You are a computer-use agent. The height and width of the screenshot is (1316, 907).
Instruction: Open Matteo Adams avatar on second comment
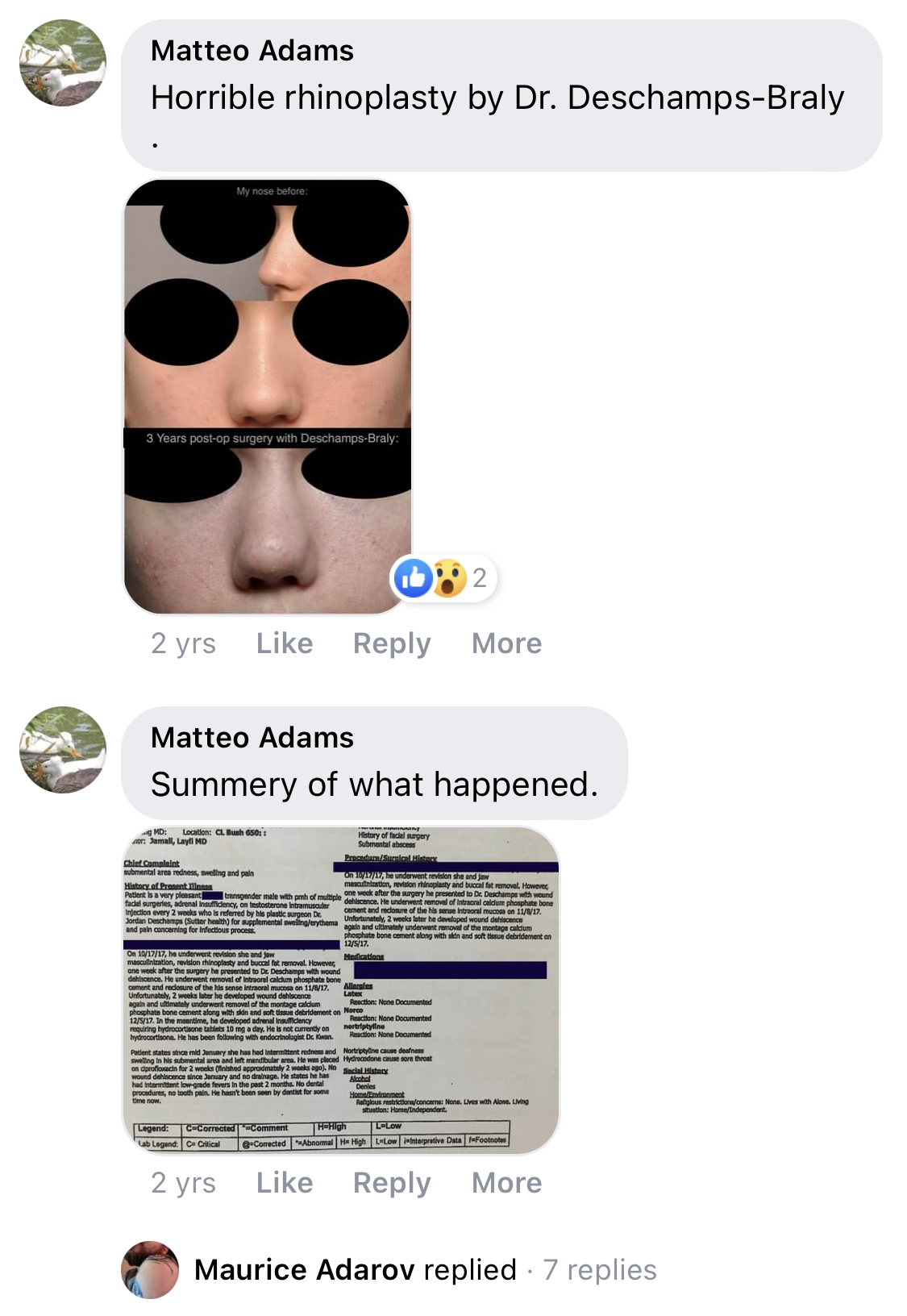63,750
